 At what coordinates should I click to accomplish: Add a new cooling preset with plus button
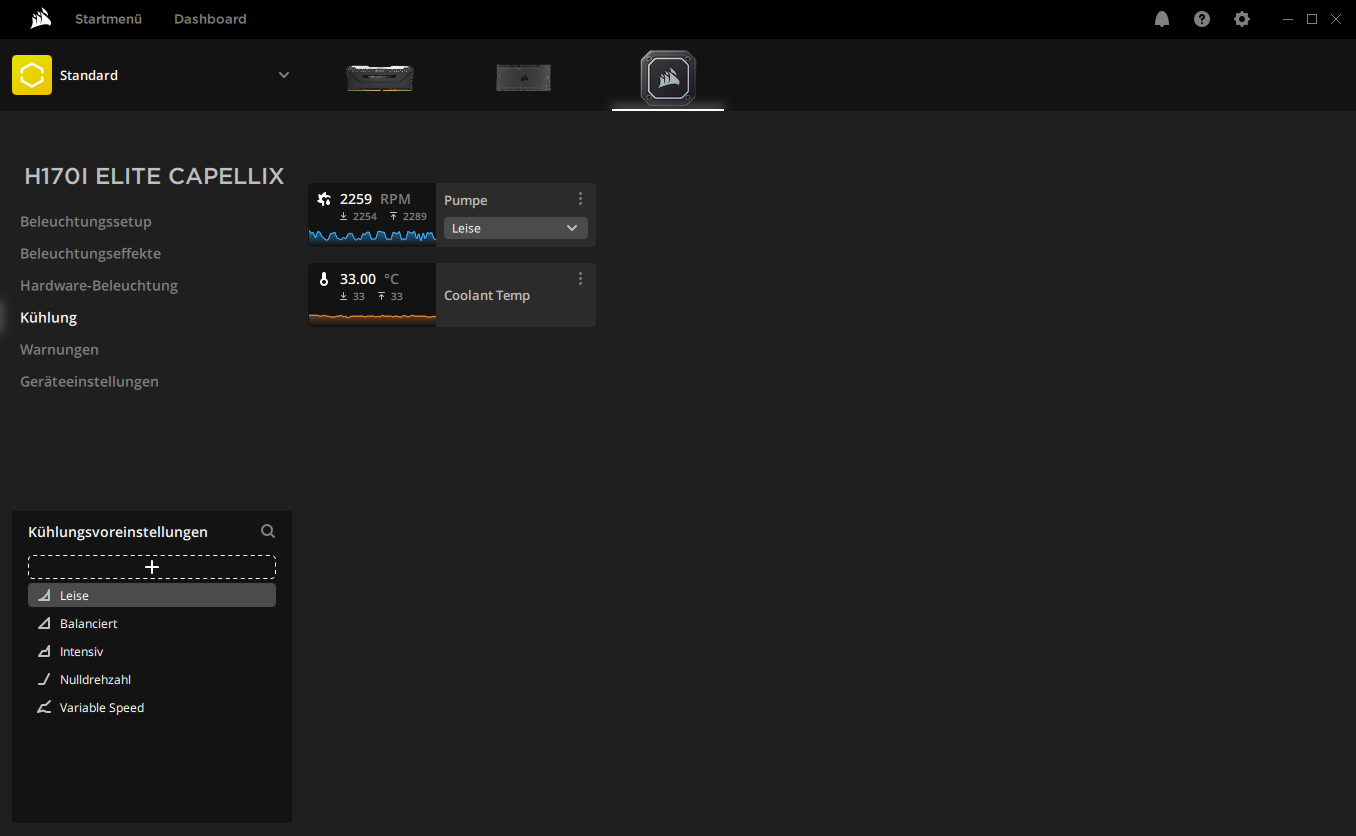[x=152, y=567]
